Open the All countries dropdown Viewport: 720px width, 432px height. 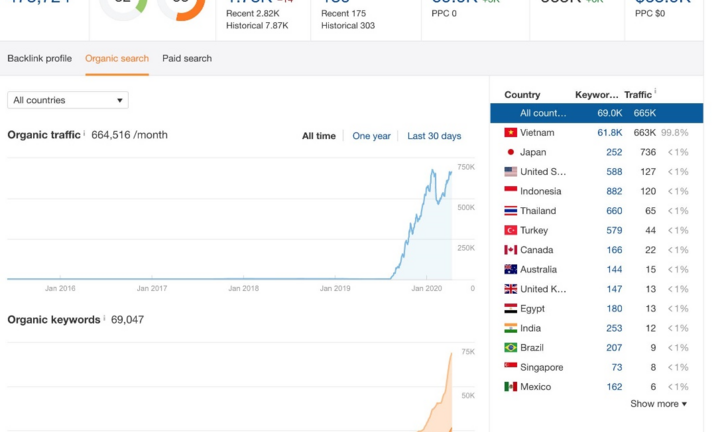coord(68,100)
